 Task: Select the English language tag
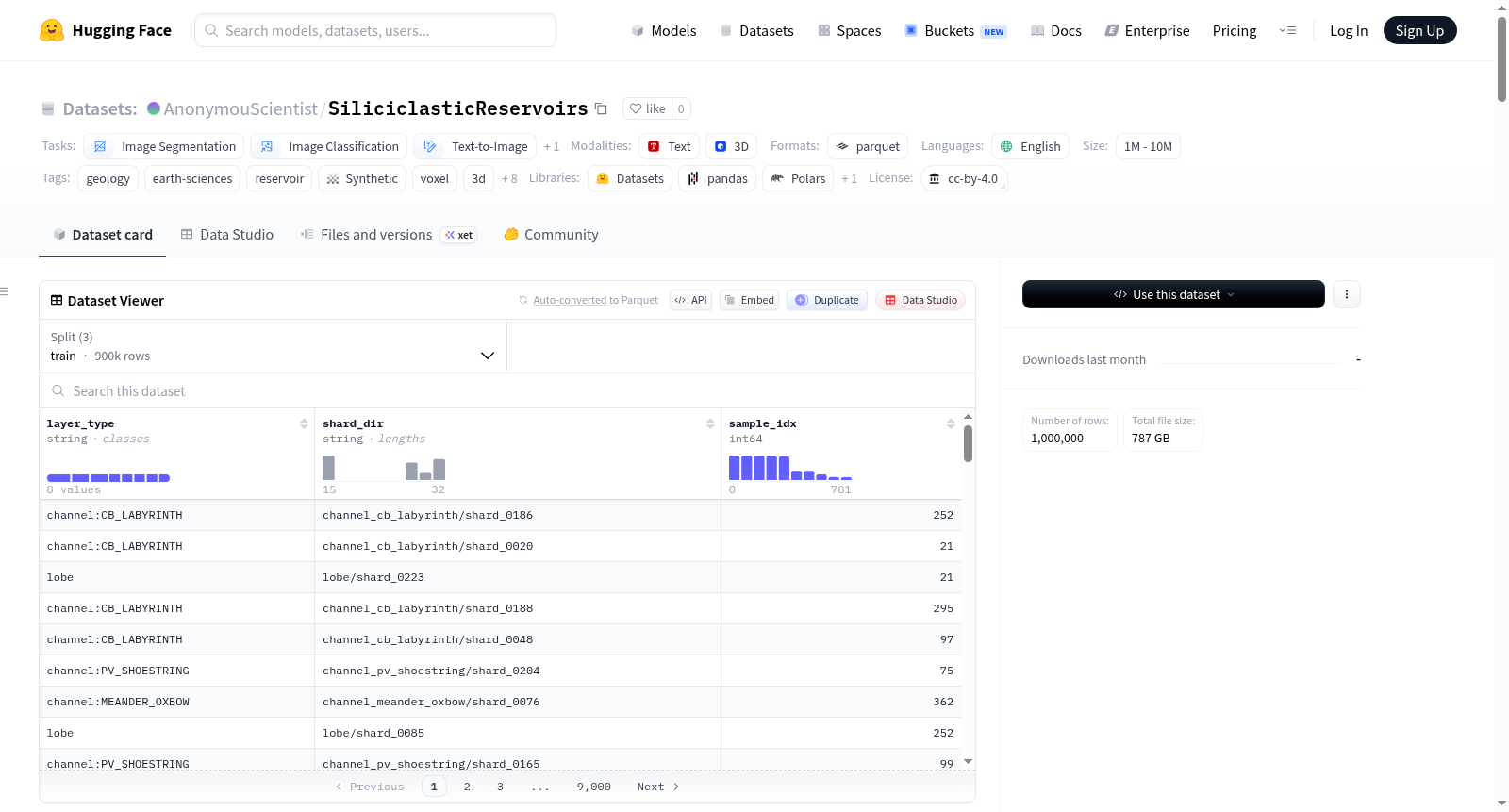(1030, 146)
